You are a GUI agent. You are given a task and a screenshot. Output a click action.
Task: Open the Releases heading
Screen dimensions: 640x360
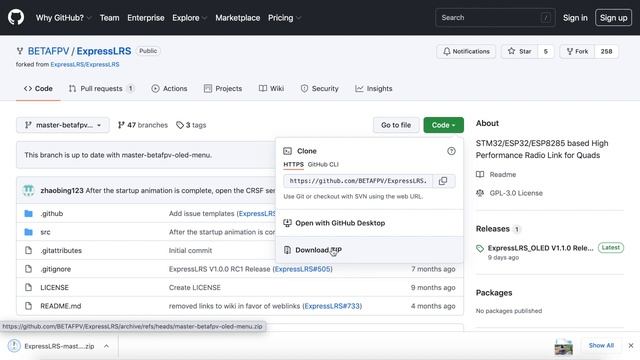[493, 229]
